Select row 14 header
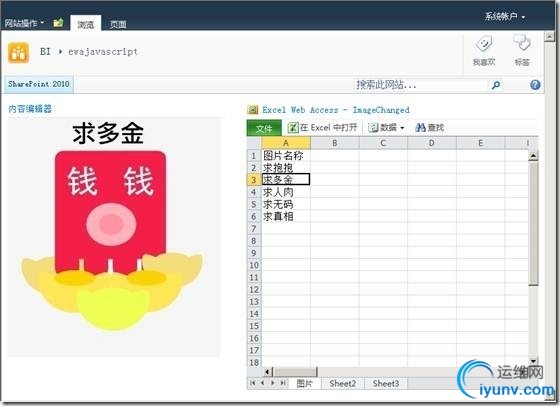The height and width of the screenshot is (406, 560). click(x=254, y=314)
